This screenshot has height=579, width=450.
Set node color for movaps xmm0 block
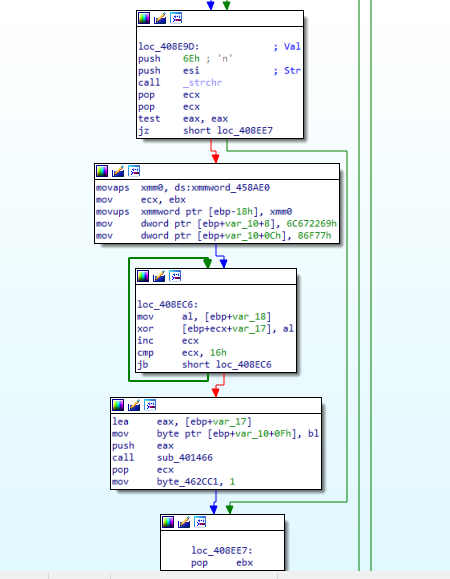pyautogui.click(x=102, y=171)
